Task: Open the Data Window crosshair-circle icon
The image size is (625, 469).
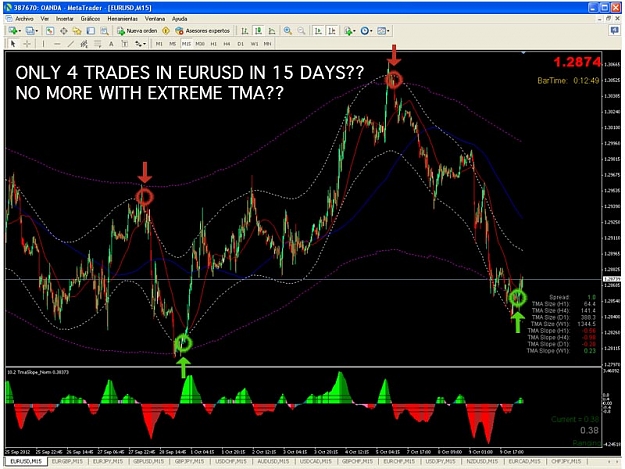Action: click(63, 31)
